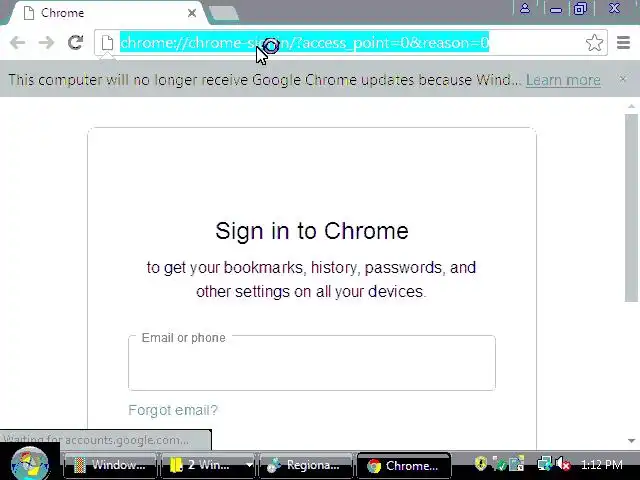
Task: Open the network connection tray icon
Action: click(x=544, y=464)
